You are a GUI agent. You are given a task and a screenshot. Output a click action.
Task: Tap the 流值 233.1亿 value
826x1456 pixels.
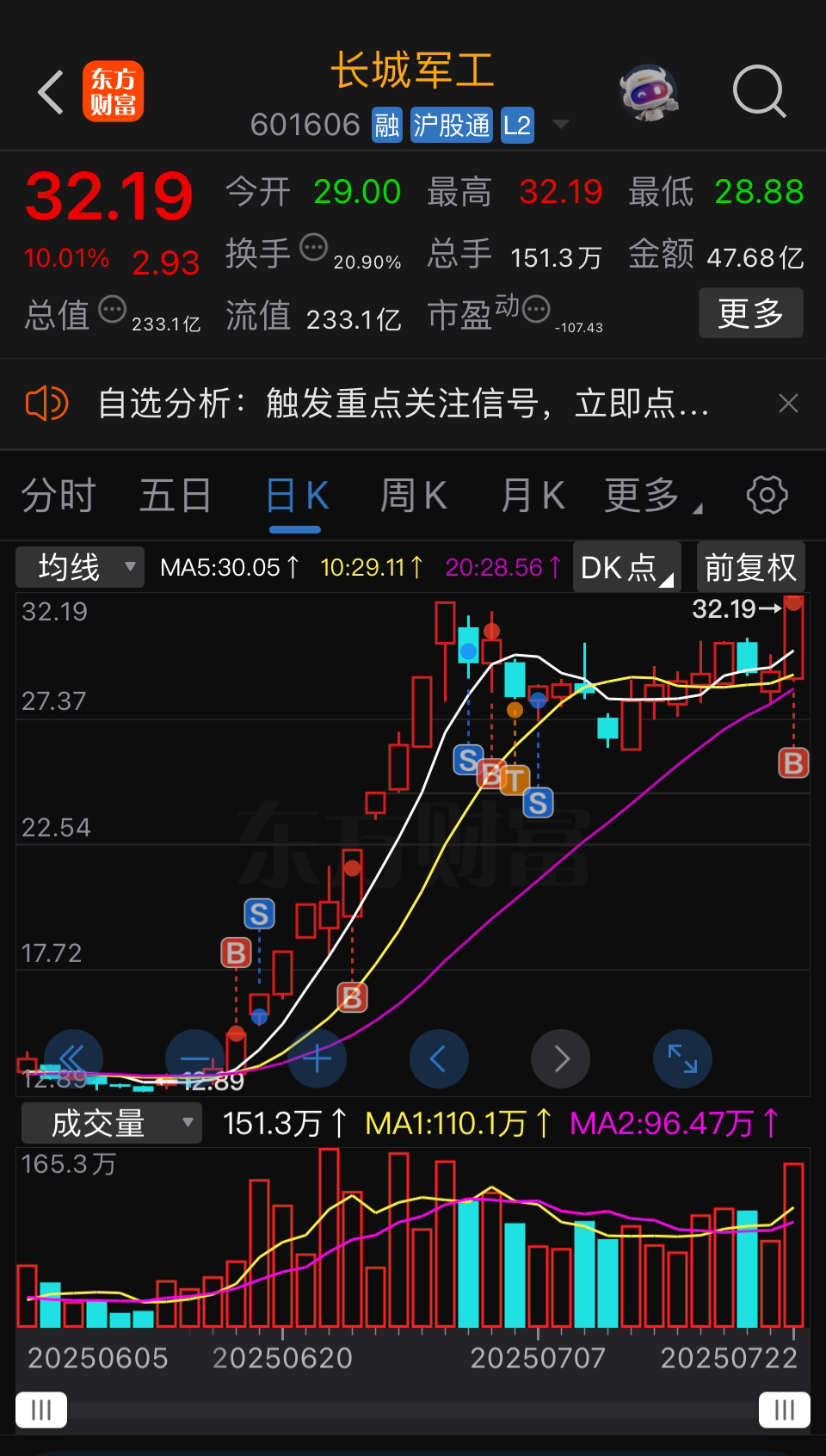point(354,319)
